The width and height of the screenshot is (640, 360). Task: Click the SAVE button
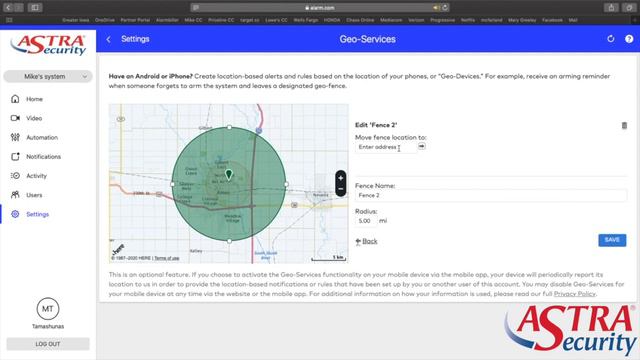(x=612, y=240)
